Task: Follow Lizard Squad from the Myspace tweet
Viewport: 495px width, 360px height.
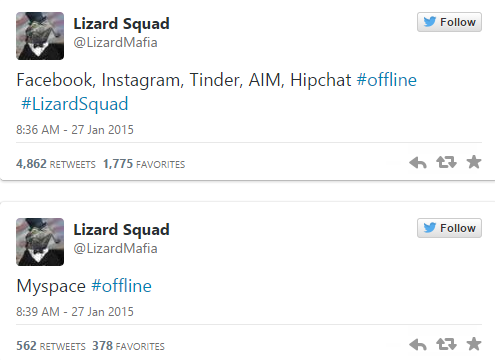Action: (449, 228)
